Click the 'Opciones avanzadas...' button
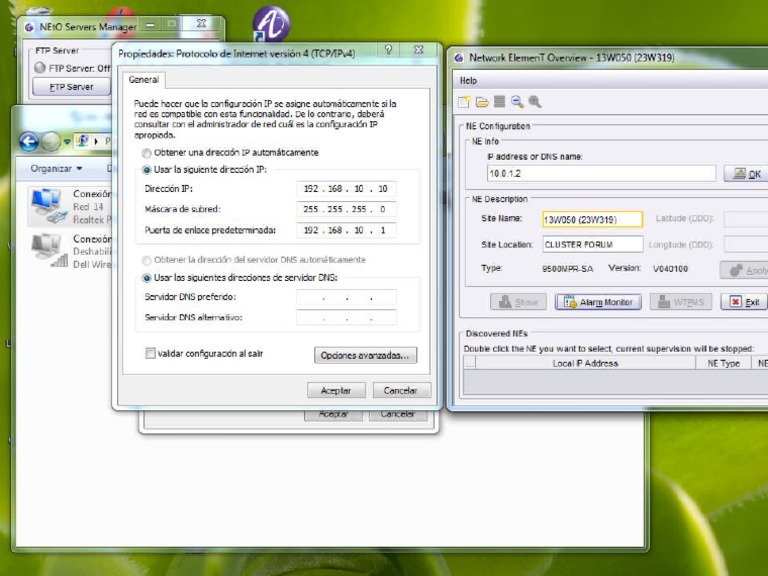Image resolution: width=768 pixels, height=576 pixels. tap(366, 355)
